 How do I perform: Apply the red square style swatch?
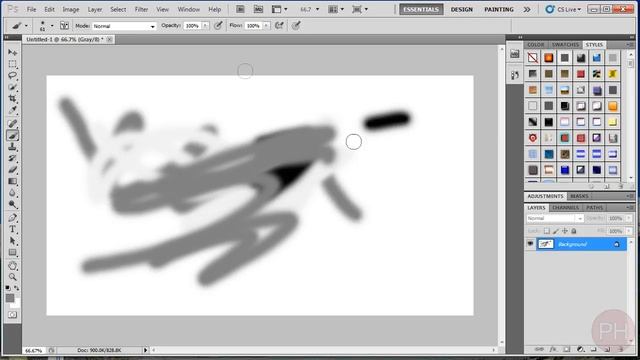[x=580, y=74]
